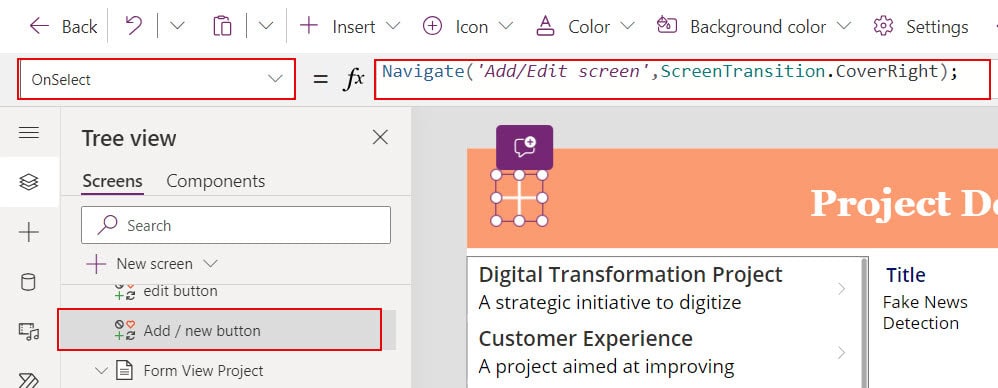Open the Power Automate icon in left rail
This screenshot has width=998, height=388.
pos(29,380)
